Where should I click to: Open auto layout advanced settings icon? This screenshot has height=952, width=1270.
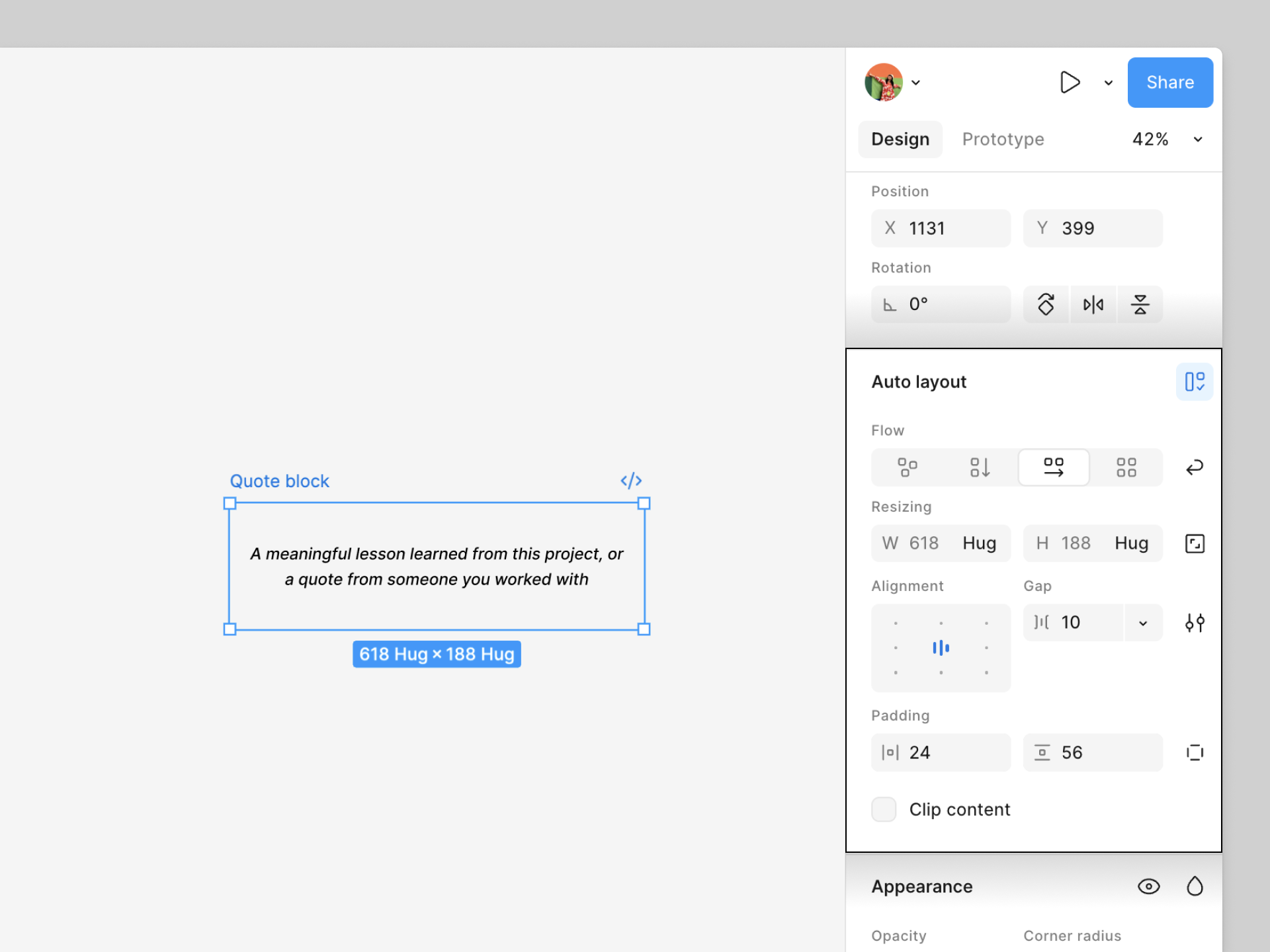click(1194, 623)
